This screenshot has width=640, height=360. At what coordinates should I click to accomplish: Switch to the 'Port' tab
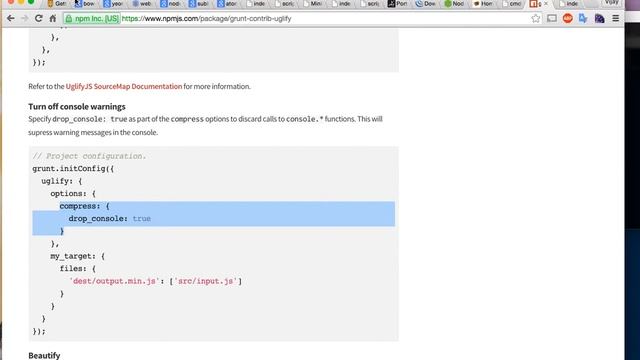398,4
